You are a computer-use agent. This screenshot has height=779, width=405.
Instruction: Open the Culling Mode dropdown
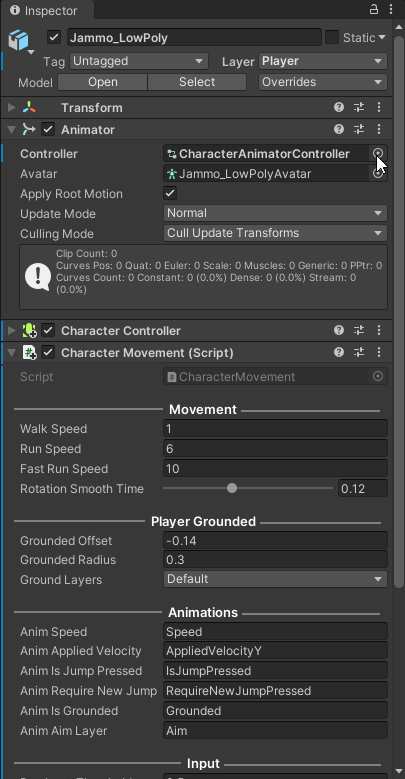tap(275, 233)
